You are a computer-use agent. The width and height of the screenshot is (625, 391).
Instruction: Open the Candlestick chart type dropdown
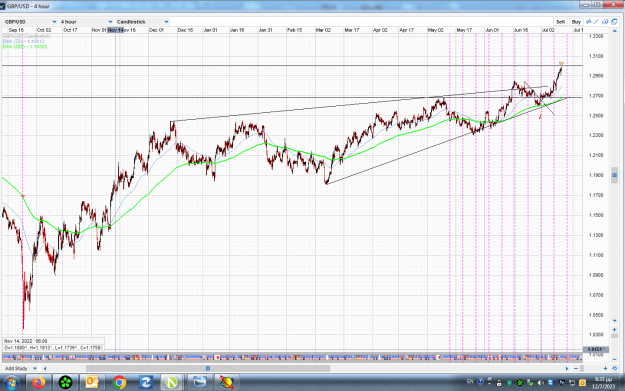[142, 22]
